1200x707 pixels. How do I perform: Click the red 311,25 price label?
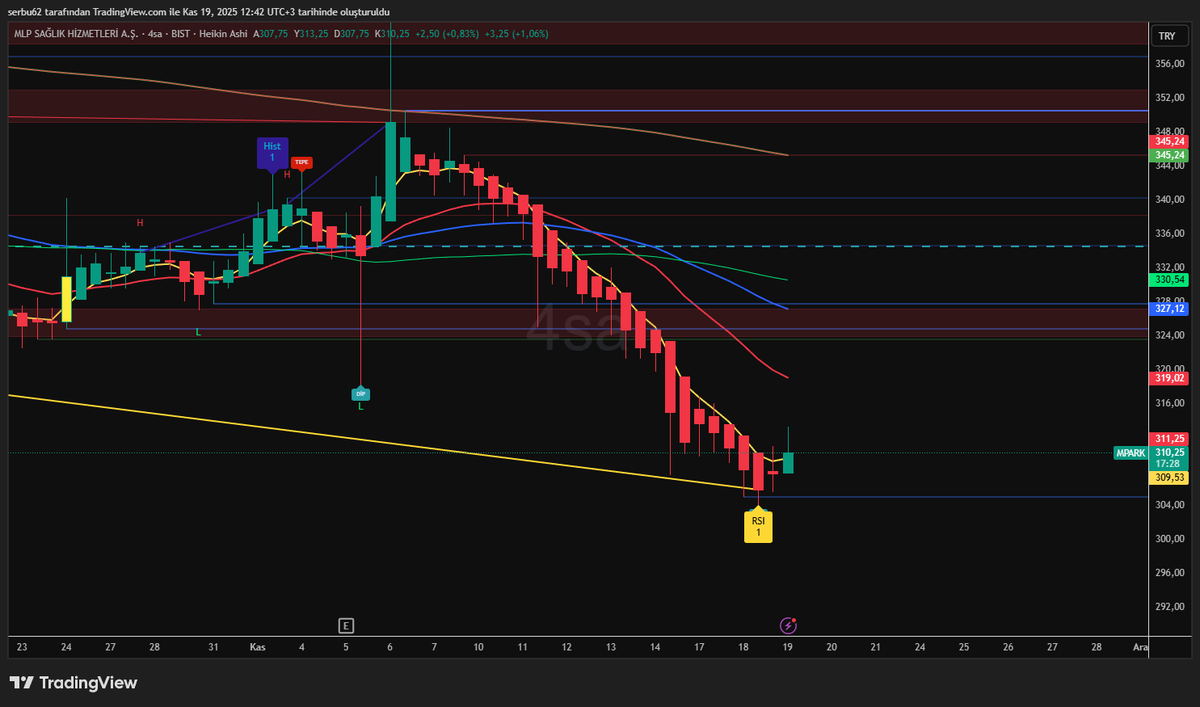[x=1170, y=438]
